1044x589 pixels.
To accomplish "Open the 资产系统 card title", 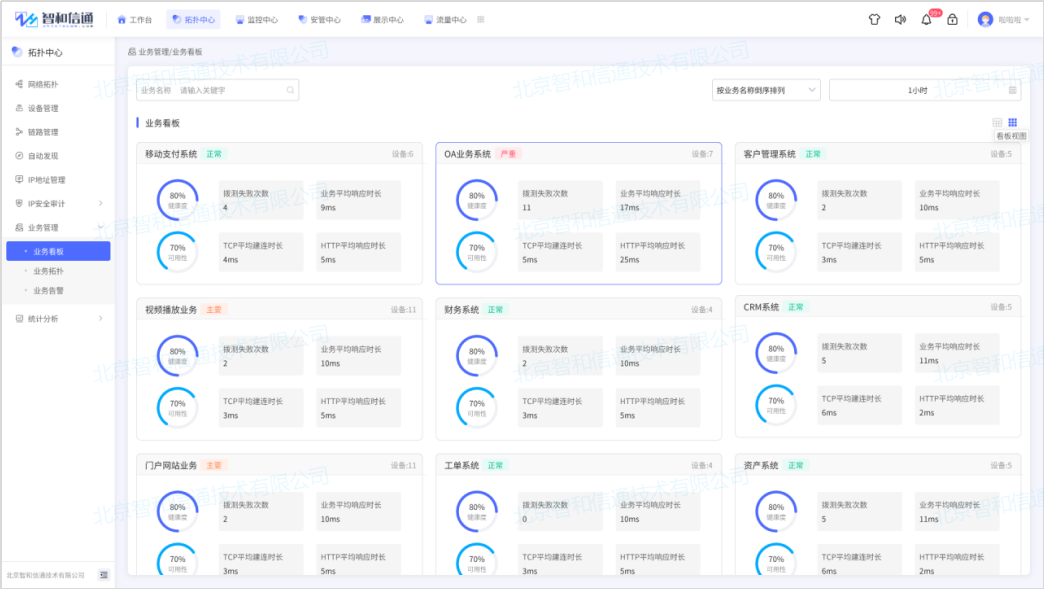I will tap(761, 465).
